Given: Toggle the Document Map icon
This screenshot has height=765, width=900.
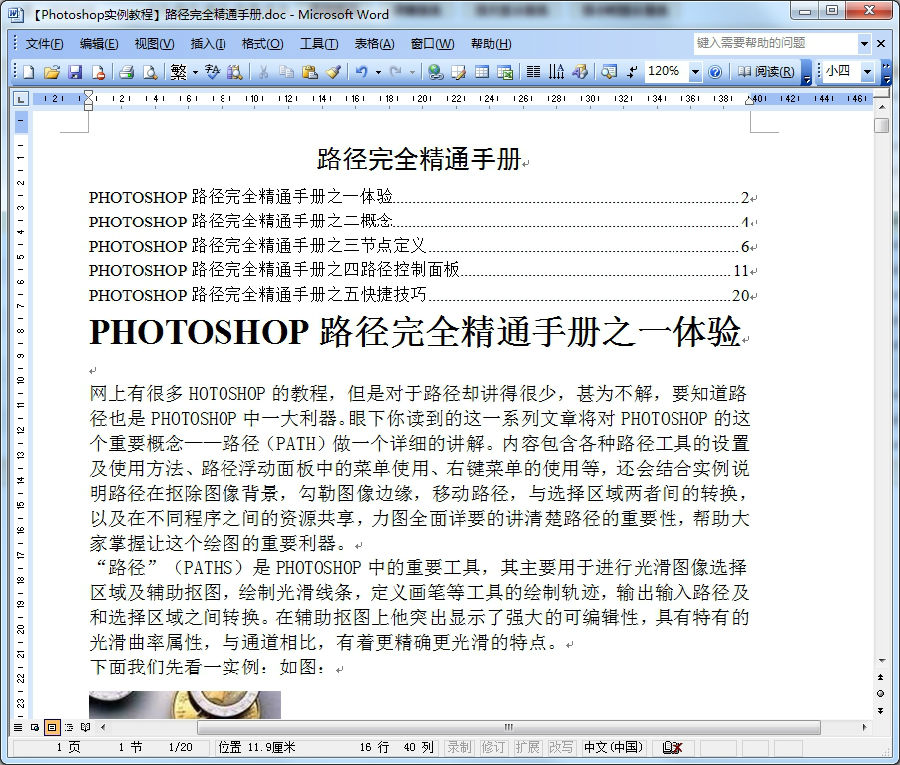Looking at the screenshot, I should coord(608,72).
